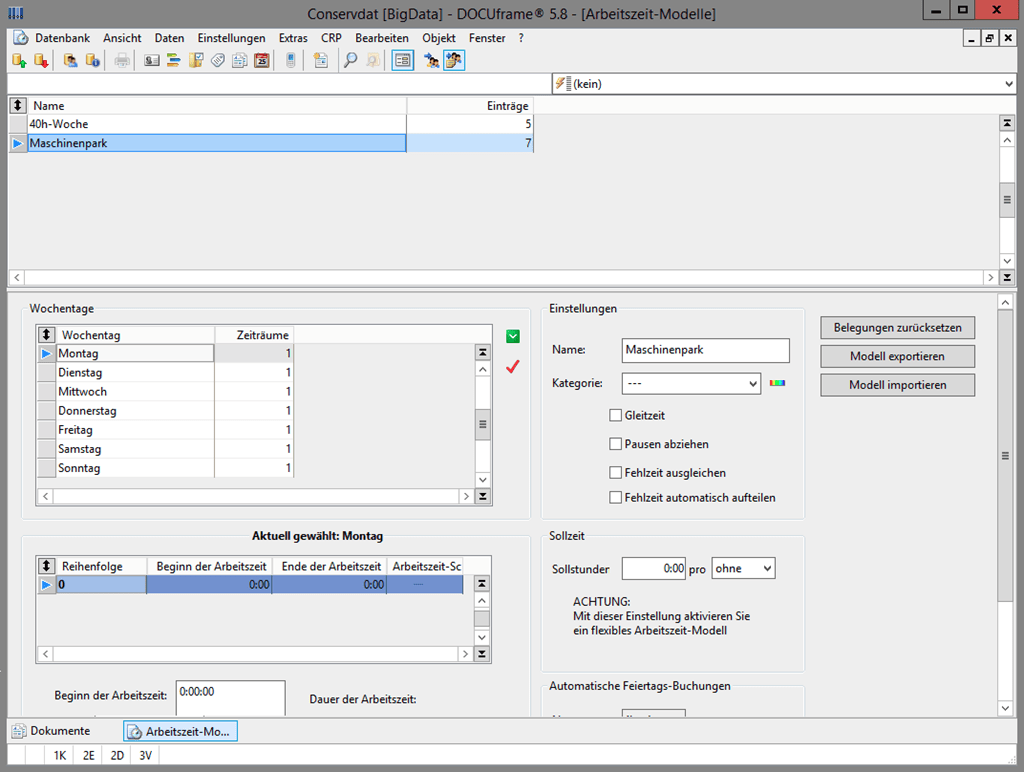Click the database icon with green arrow
This screenshot has width=1024, height=772.
pos(19,61)
